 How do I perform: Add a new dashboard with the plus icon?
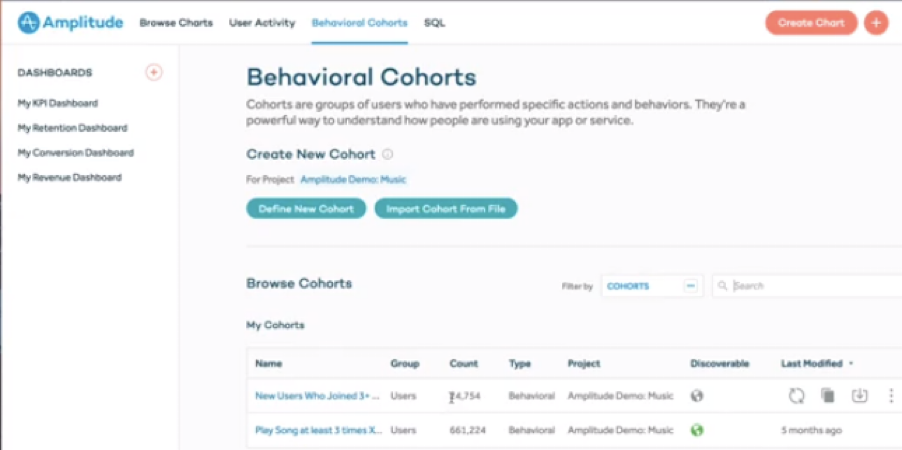pyautogui.click(x=154, y=73)
